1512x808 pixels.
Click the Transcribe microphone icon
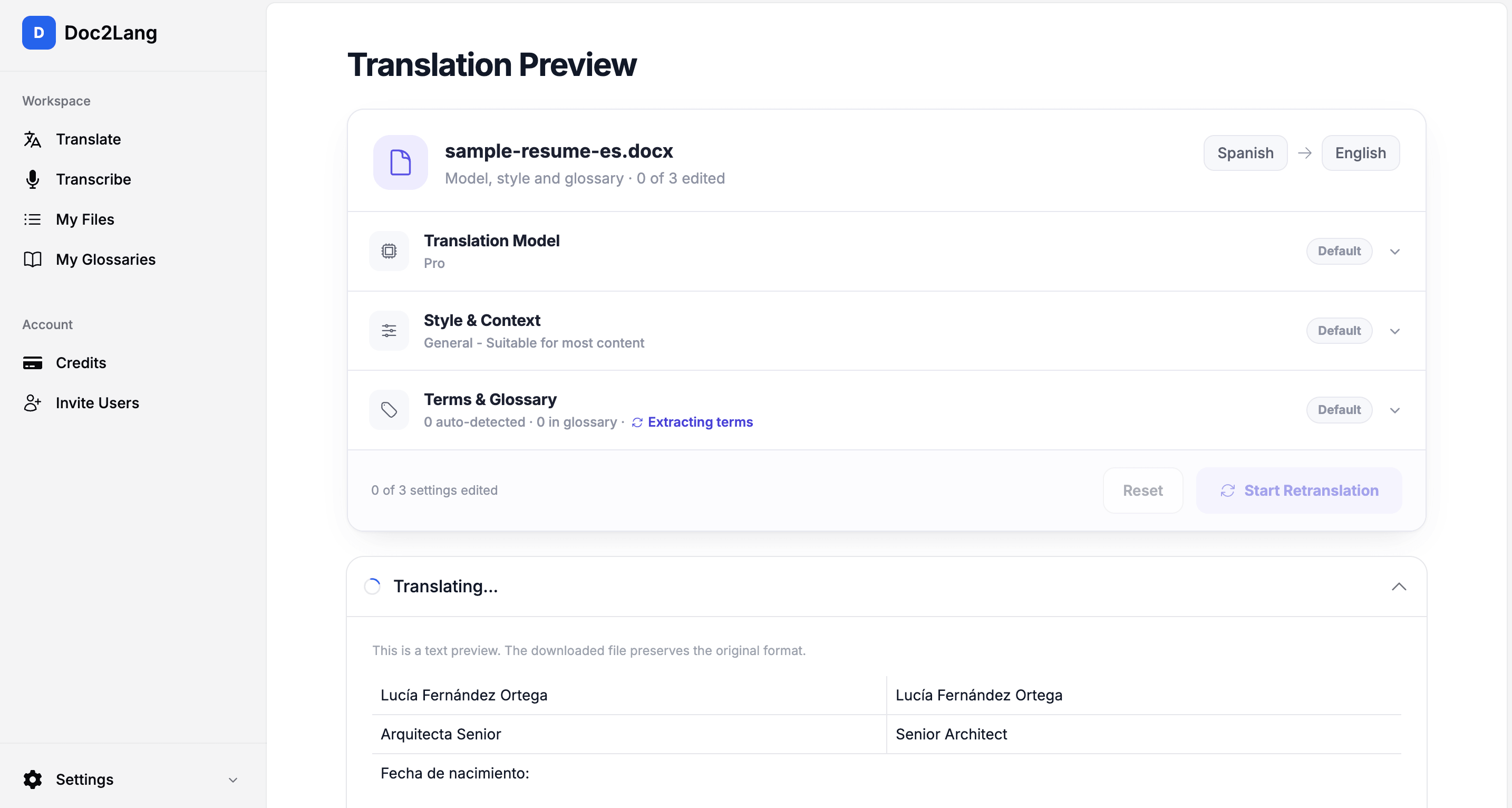point(32,179)
